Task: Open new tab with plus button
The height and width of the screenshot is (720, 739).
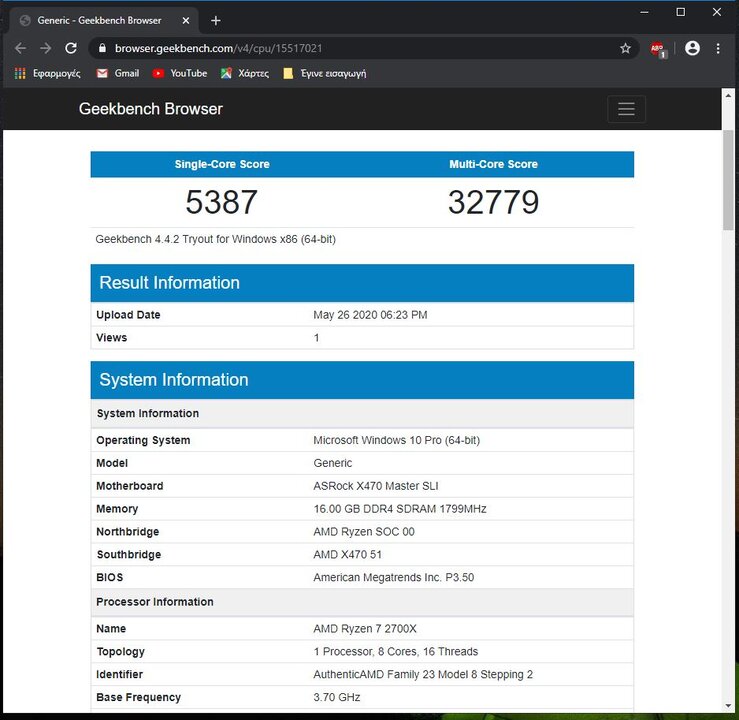Action: click(216, 21)
